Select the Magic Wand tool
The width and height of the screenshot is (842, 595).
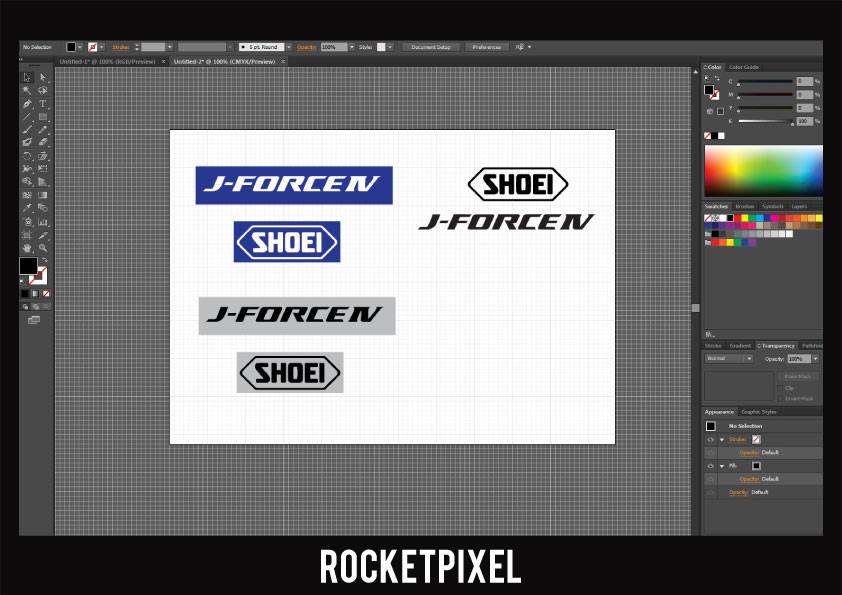(x=27, y=91)
